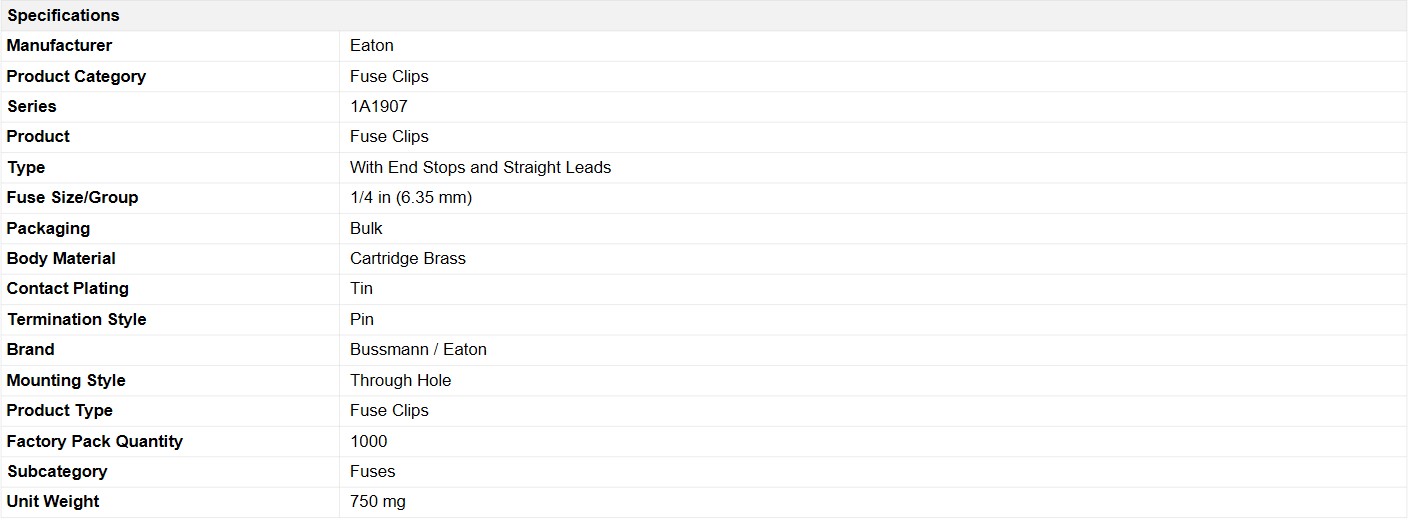Click the Subcategory value Fuses
The height and width of the screenshot is (523, 1408).
[373, 472]
